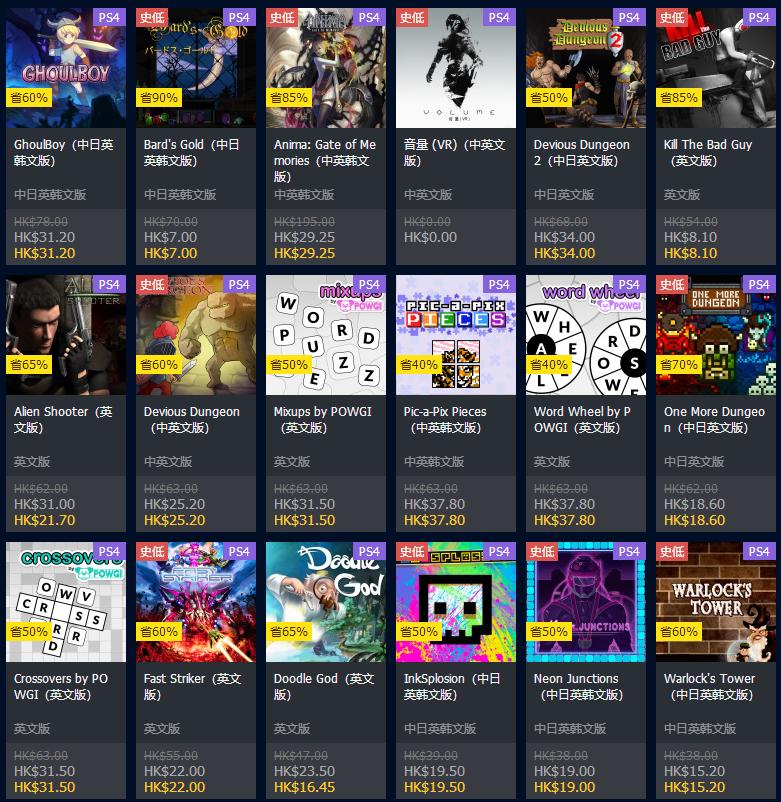The height and width of the screenshot is (802, 781).
Task: Select the Pic-a-Pix Pieces cover image
Action: tap(456, 335)
